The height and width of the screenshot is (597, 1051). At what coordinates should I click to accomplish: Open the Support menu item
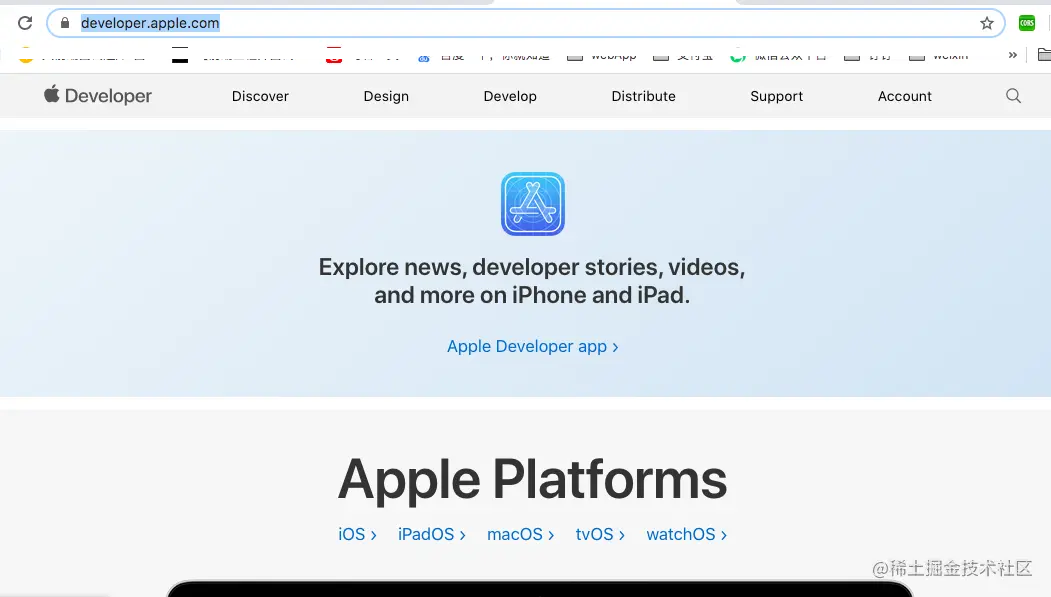coord(776,96)
